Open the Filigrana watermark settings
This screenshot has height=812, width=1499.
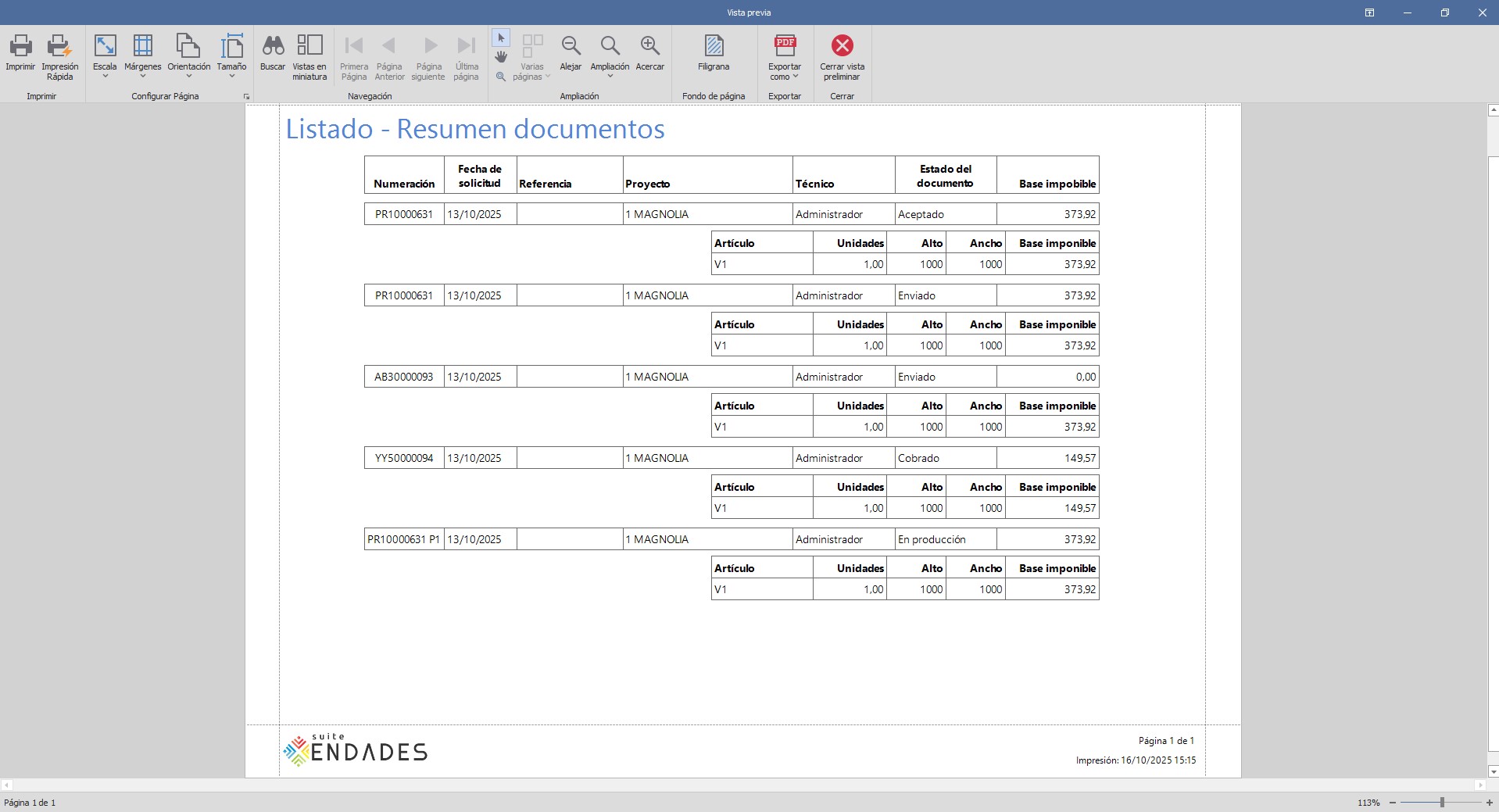point(713,47)
